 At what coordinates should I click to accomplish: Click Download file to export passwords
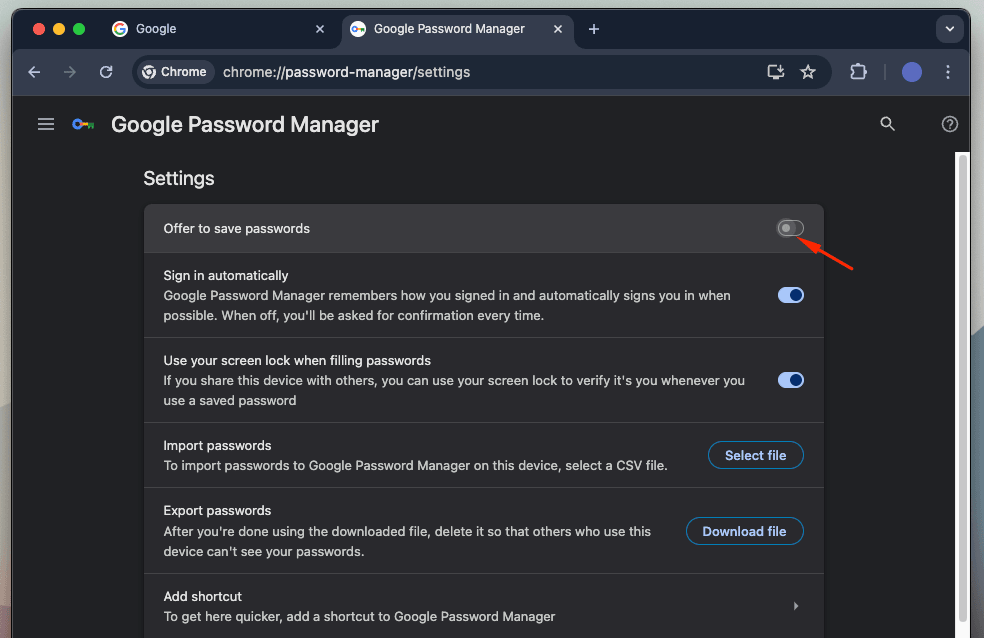(744, 531)
